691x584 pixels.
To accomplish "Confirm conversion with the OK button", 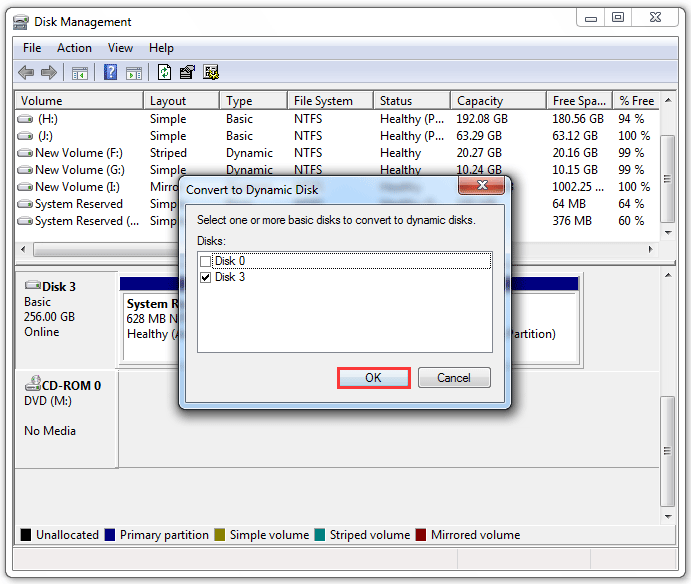I will pos(374,378).
